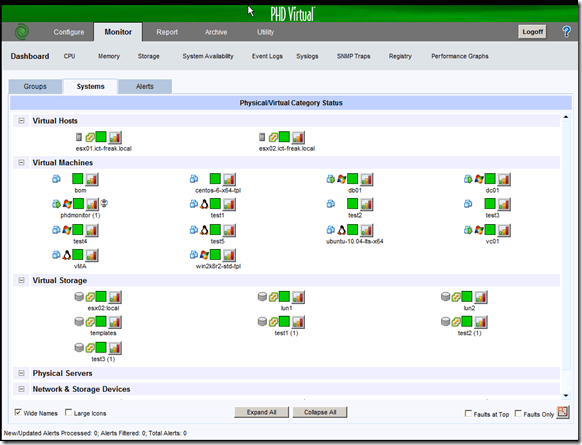The image size is (582, 445).
Task: Open the Syslogs page
Action: pos(307,56)
